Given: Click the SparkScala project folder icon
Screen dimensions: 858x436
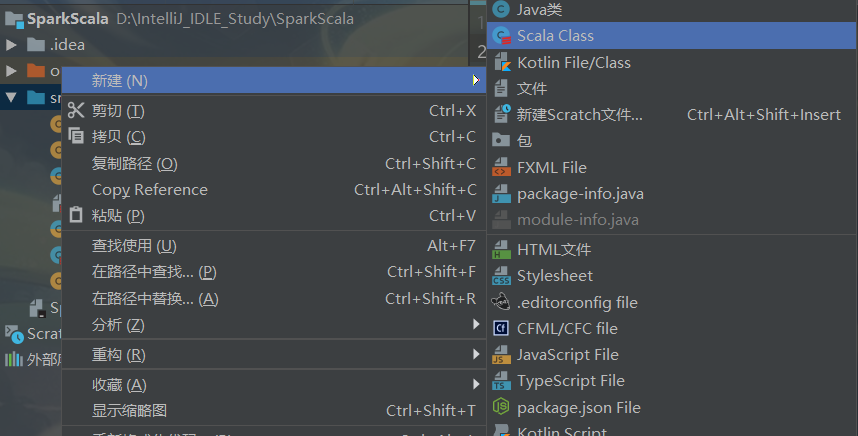Looking at the screenshot, I should pos(14,20).
